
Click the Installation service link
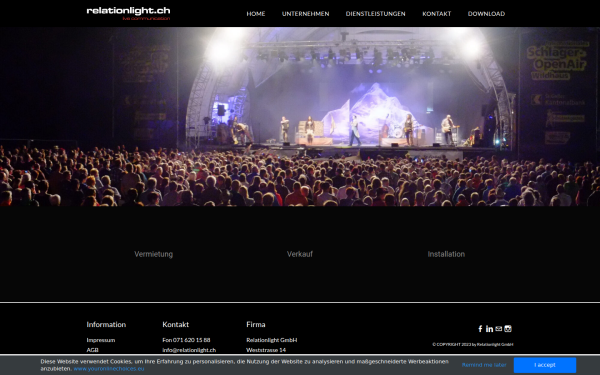[446, 254]
